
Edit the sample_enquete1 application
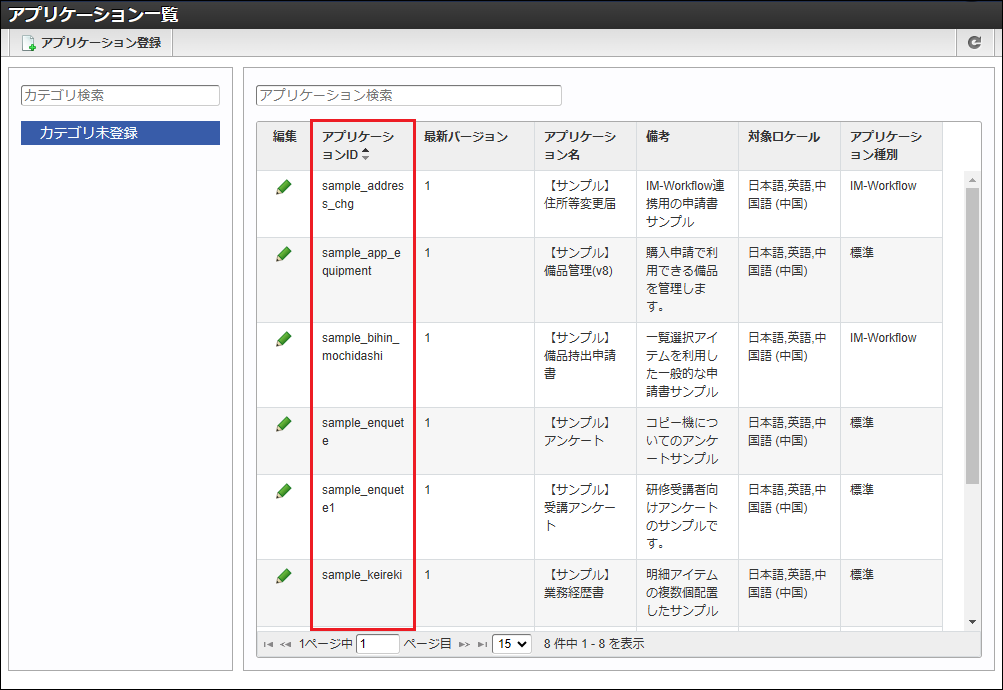click(284, 491)
